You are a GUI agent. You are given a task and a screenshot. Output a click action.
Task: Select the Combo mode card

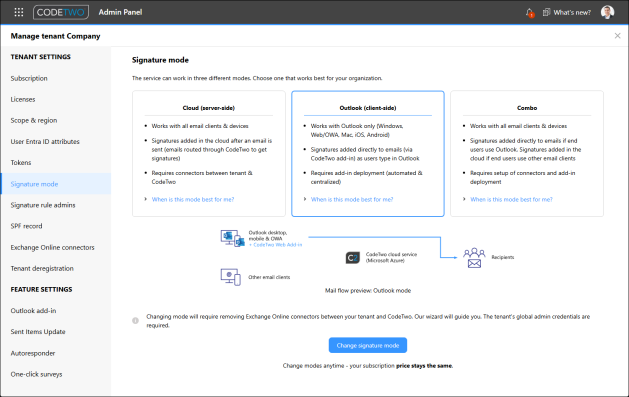527,154
